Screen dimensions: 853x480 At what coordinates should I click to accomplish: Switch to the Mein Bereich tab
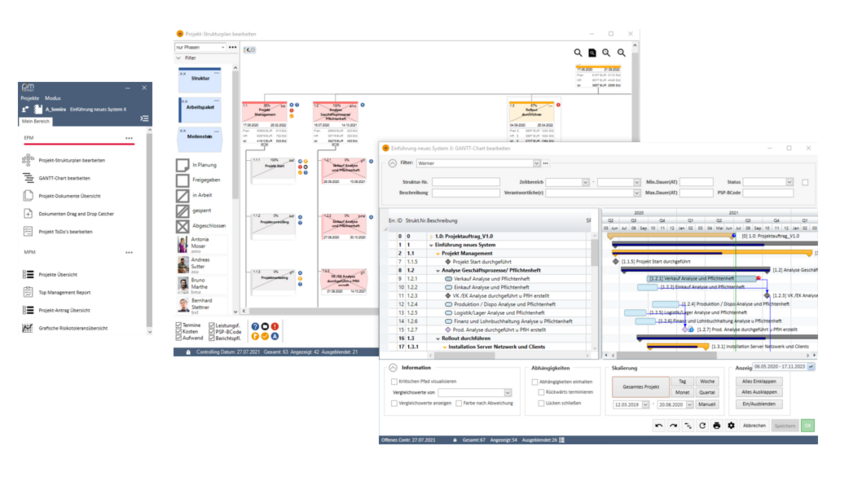(37, 121)
